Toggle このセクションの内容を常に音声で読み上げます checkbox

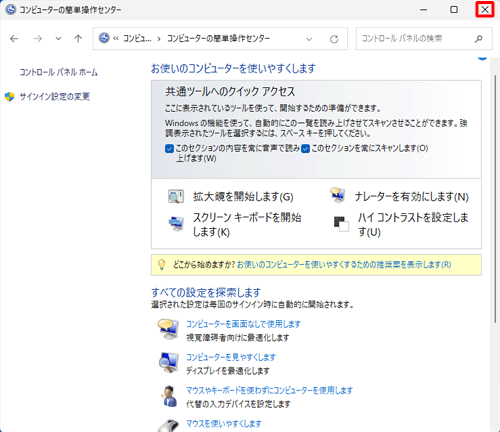169,148
